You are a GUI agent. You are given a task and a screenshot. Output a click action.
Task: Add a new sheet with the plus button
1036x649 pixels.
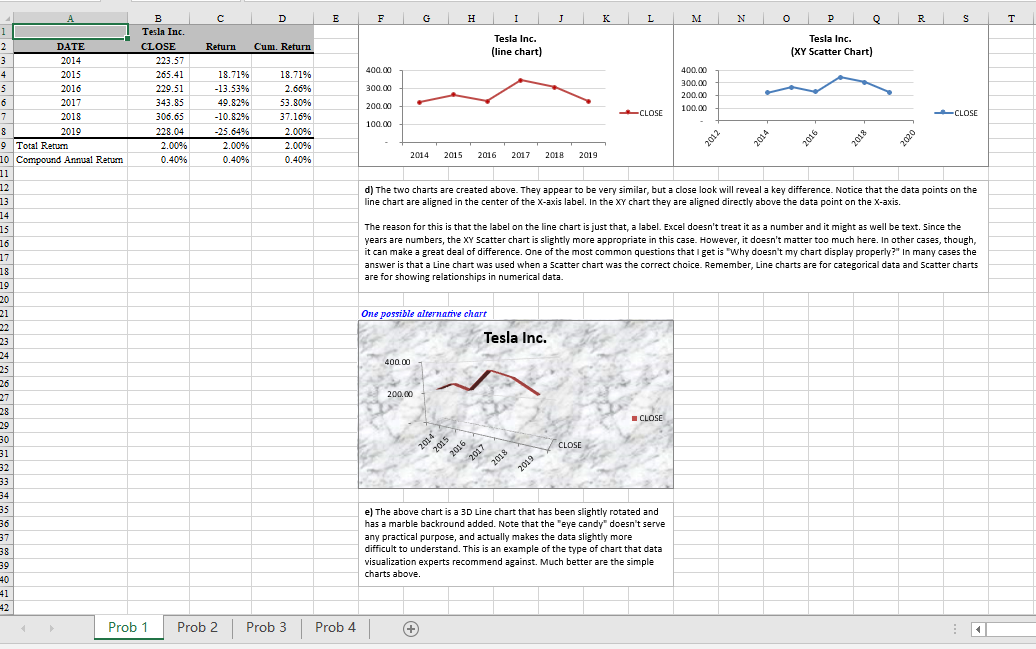(x=410, y=629)
